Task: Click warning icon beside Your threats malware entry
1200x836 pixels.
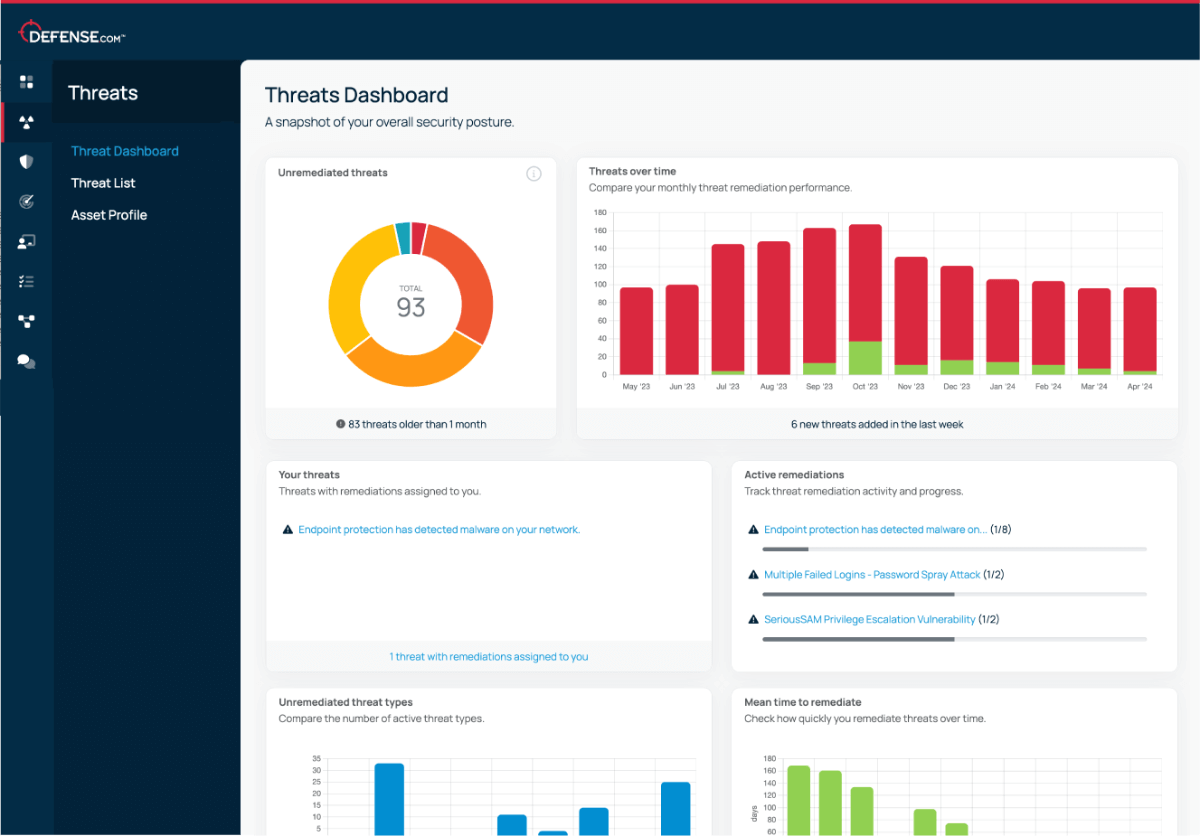Action: (288, 530)
